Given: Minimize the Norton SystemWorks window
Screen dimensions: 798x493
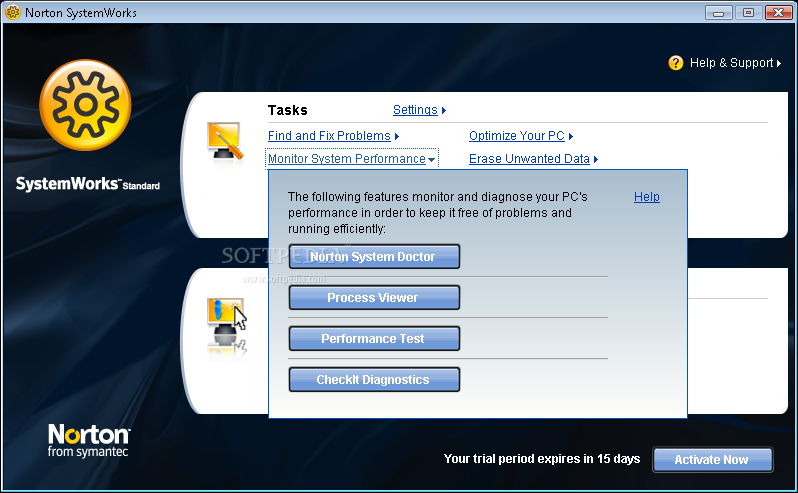Looking at the screenshot, I should [x=719, y=13].
